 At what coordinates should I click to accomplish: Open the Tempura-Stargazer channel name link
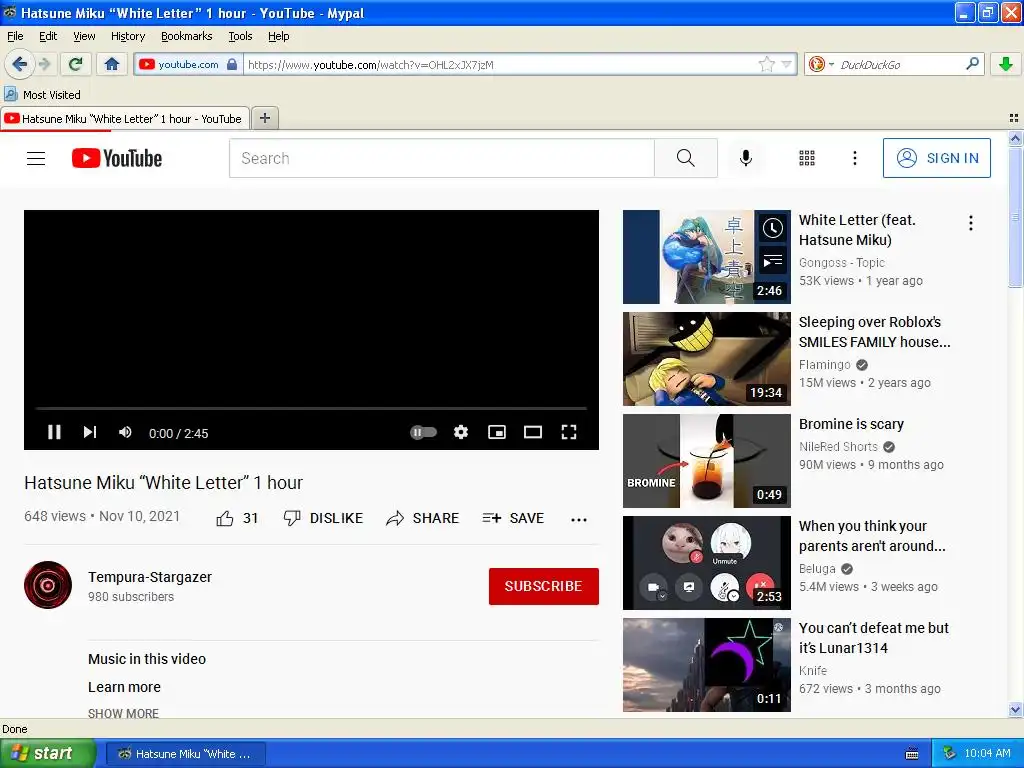(x=150, y=577)
